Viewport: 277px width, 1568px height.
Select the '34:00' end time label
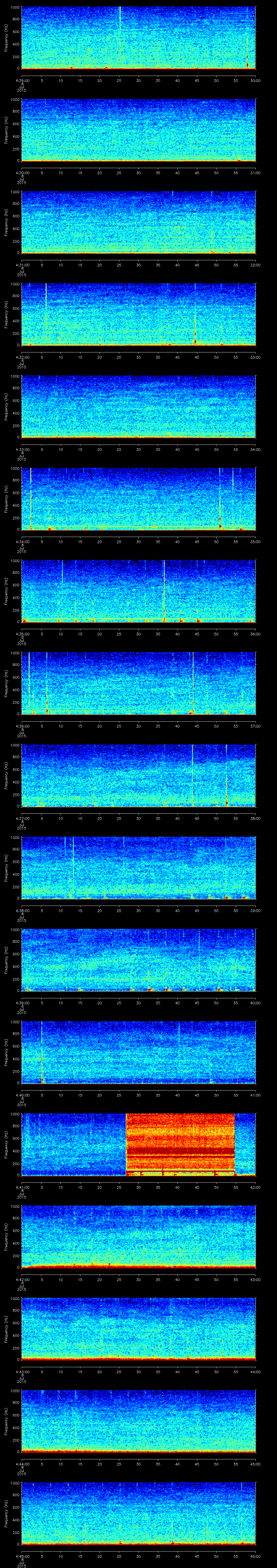[x=255, y=449]
